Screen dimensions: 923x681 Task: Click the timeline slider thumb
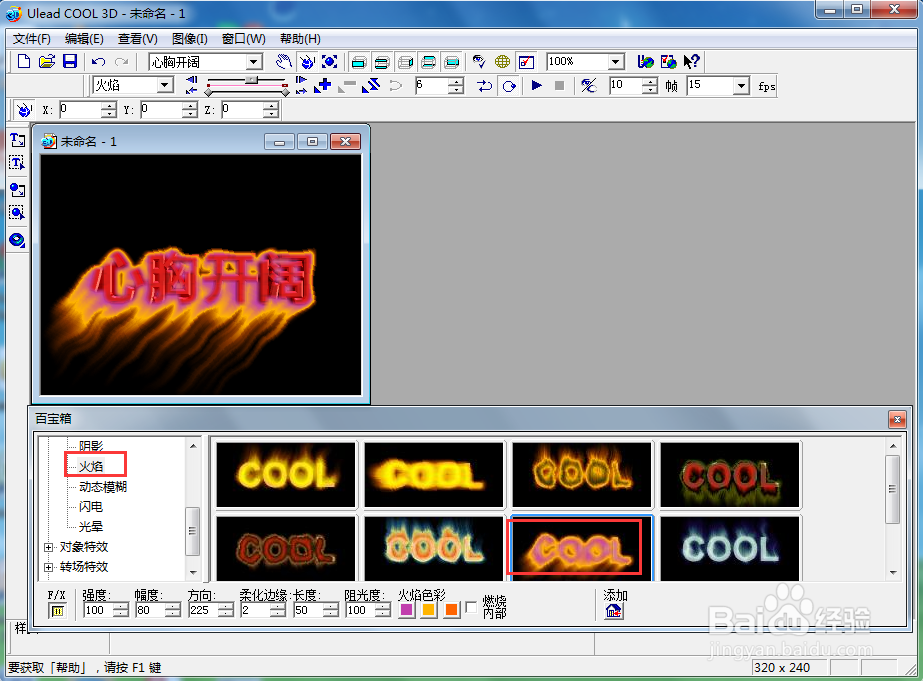[251, 79]
